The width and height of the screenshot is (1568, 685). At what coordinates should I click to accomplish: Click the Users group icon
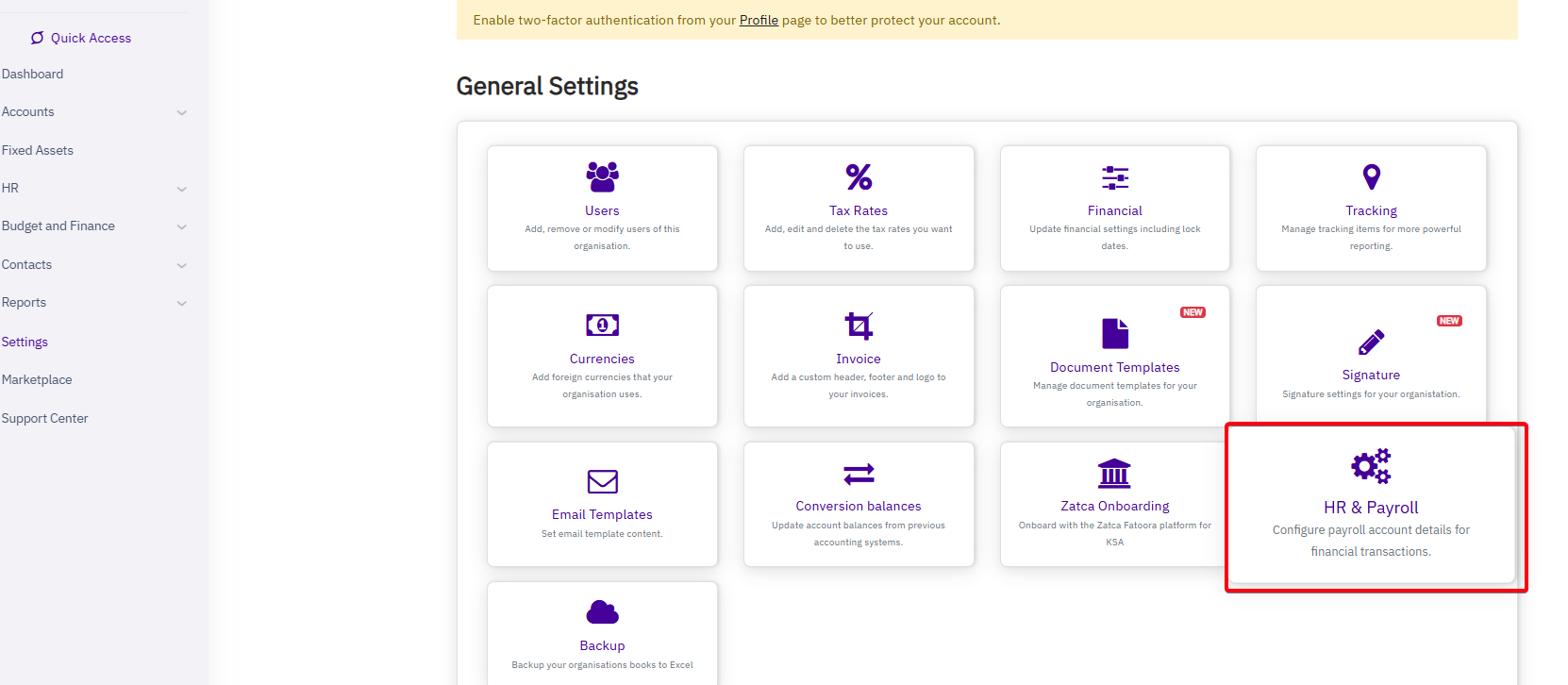click(x=602, y=176)
